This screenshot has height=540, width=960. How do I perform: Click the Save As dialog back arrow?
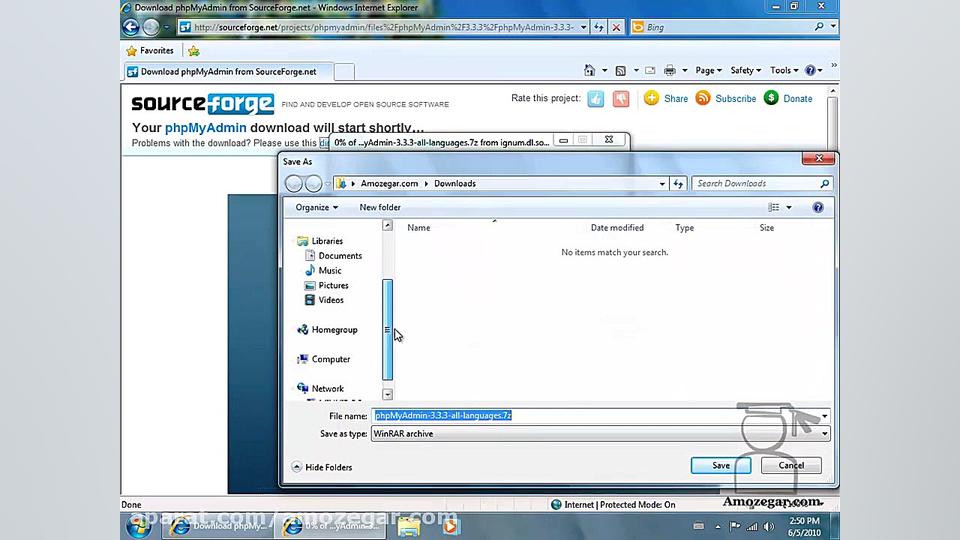[294, 184]
